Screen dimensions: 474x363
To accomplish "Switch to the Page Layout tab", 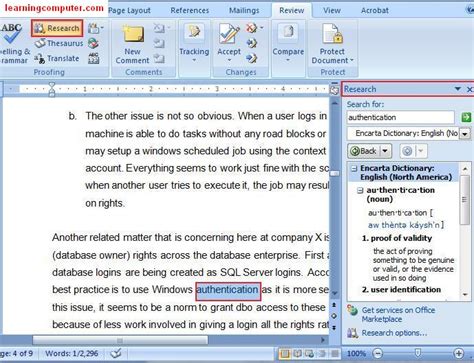I will coord(129,10).
